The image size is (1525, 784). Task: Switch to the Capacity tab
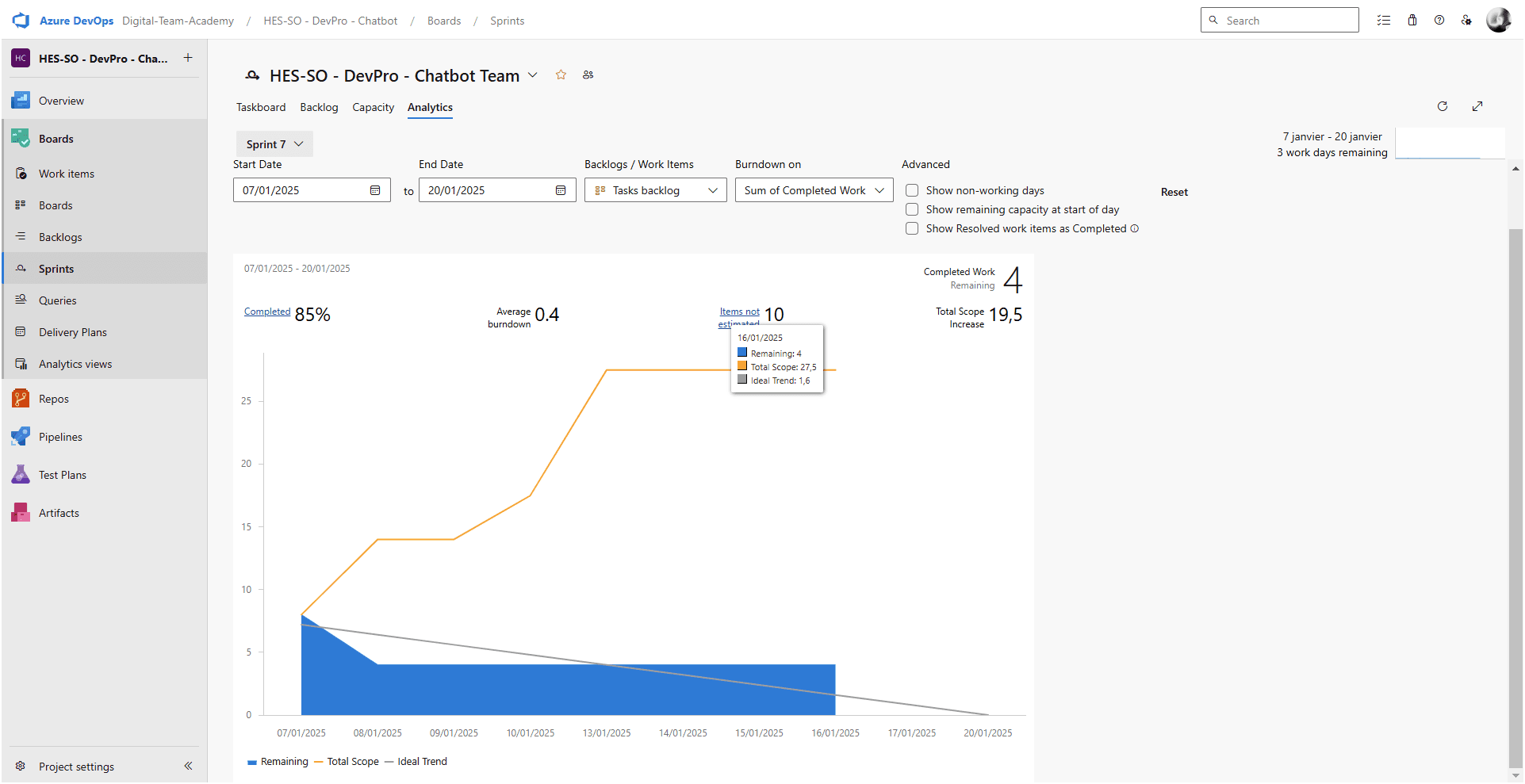tap(373, 108)
